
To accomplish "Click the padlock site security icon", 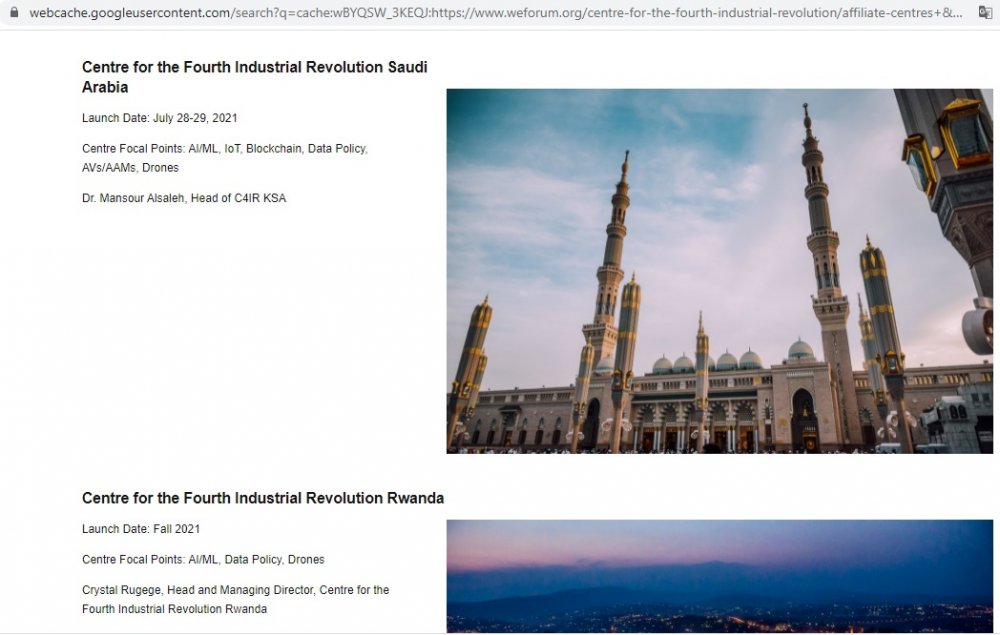I will [13, 13].
